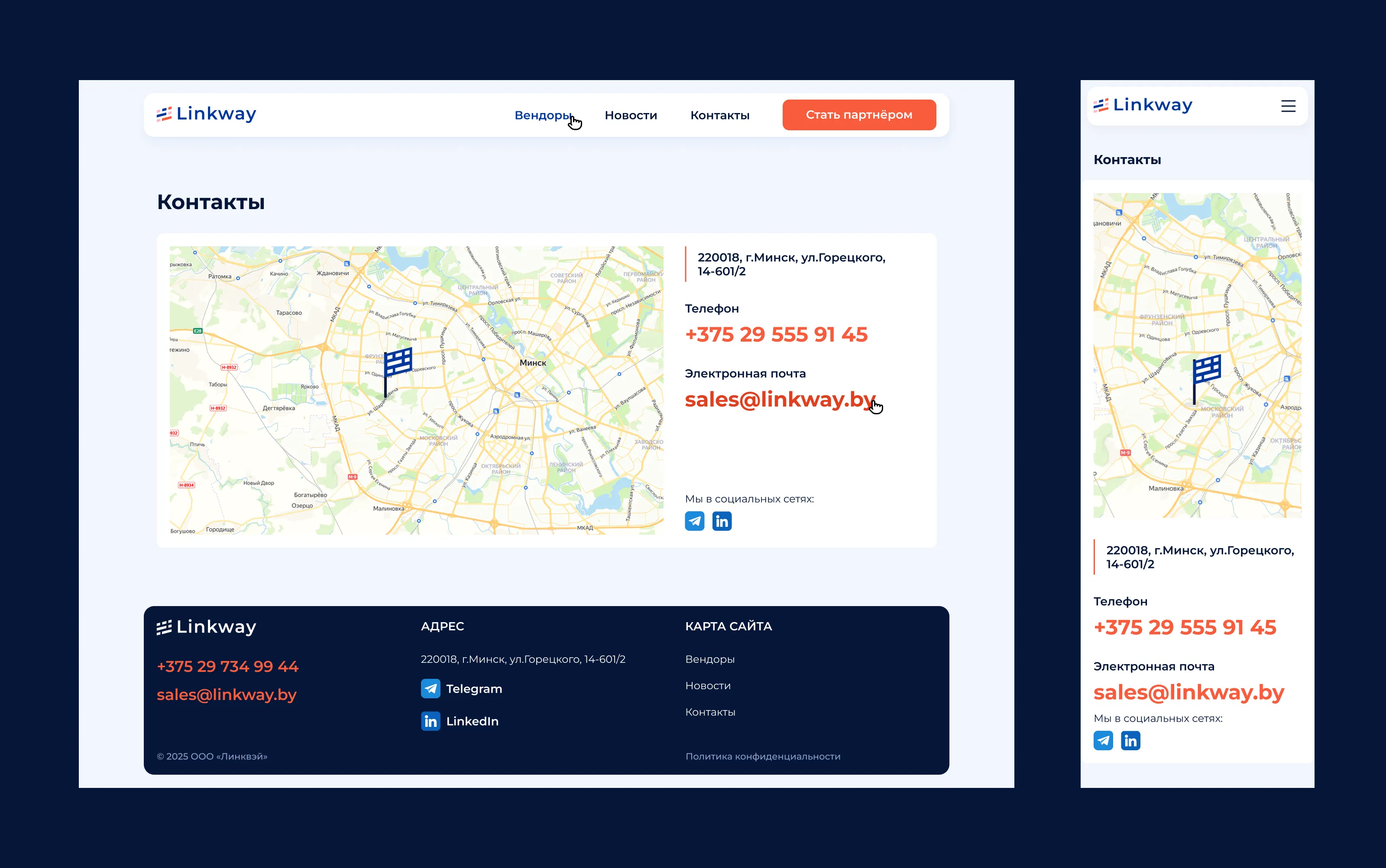Click the address text in desktop contact card
This screenshot has width=1386, height=868.
pyautogui.click(x=791, y=264)
